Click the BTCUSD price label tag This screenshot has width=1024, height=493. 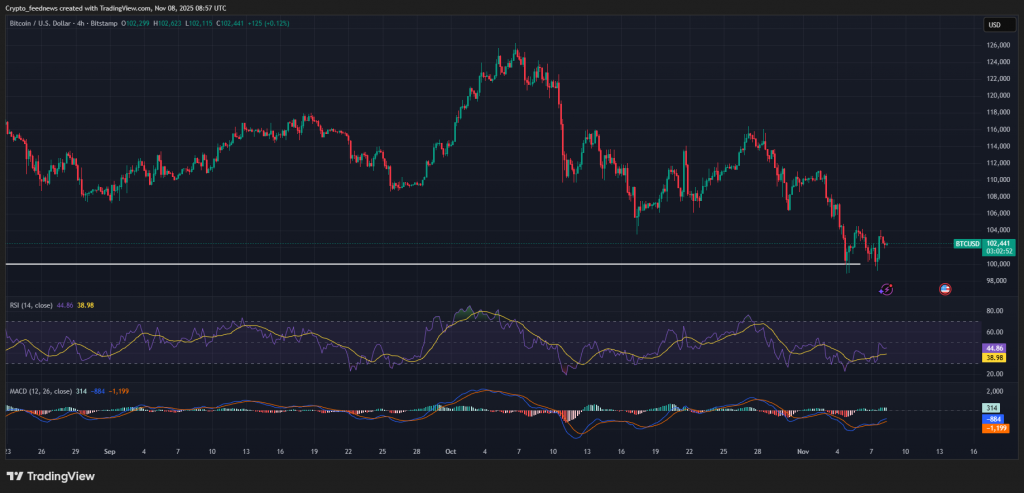pyautogui.click(x=965, y=243)
